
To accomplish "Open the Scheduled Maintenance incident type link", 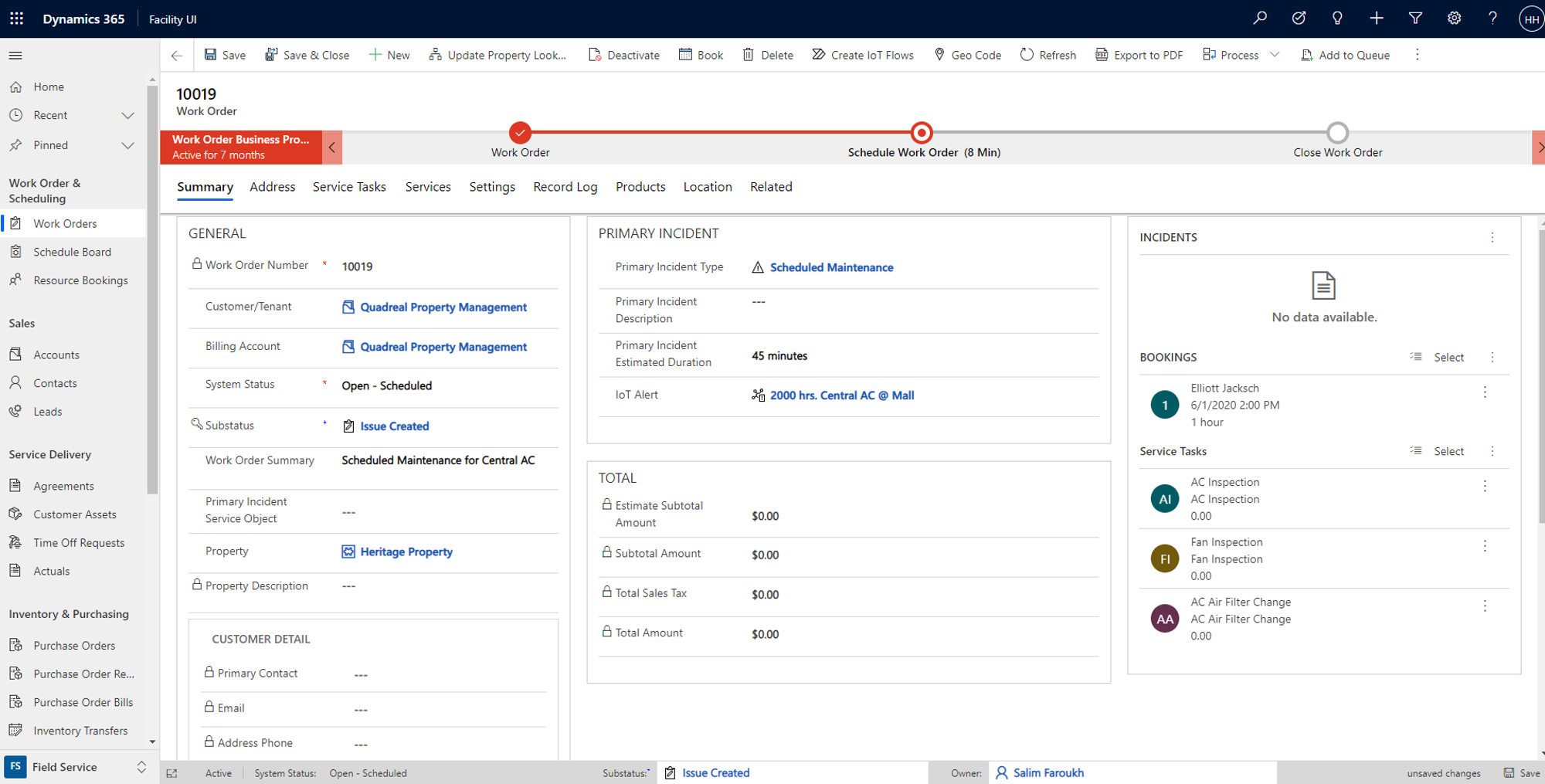I will (831, 267).
